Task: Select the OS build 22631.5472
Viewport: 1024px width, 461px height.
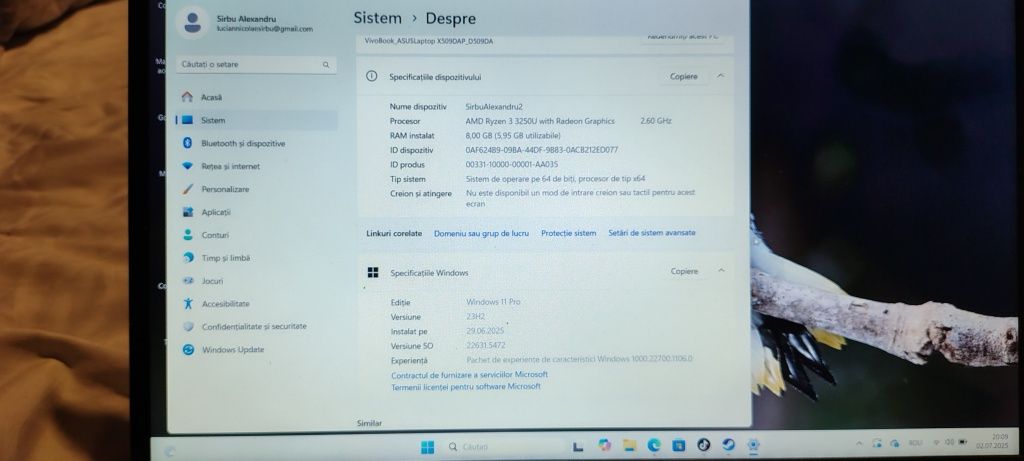Action: [486, 345]
